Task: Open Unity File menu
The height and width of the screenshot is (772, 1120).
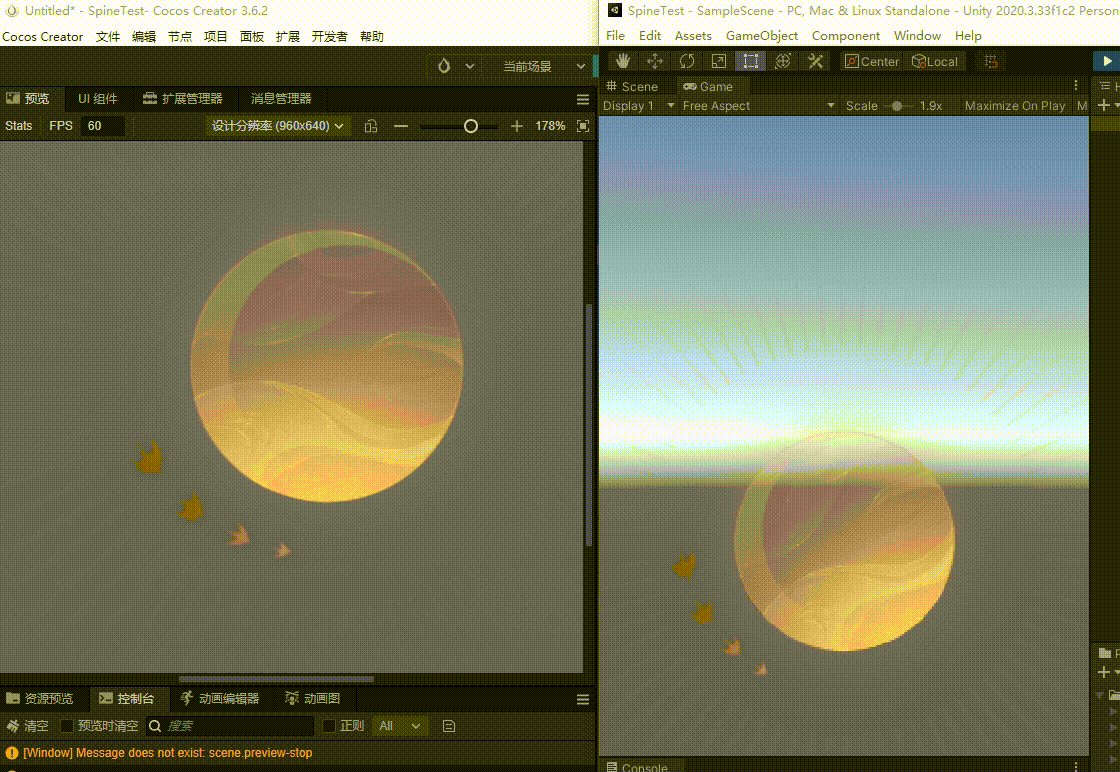Action: (x=615, y=36)
